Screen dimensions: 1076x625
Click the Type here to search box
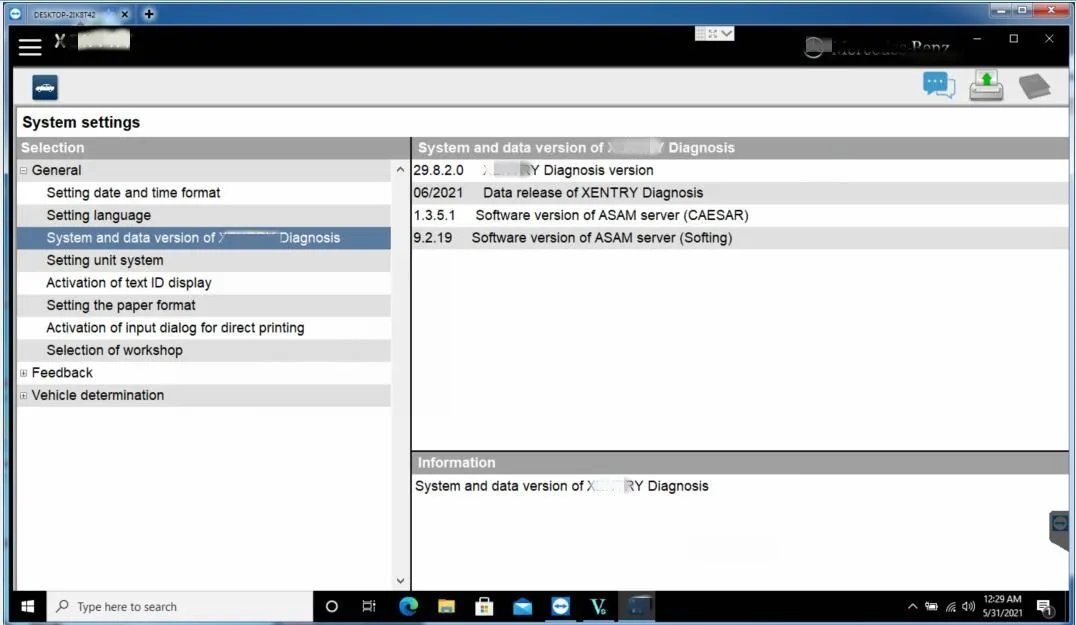(180, 606)
